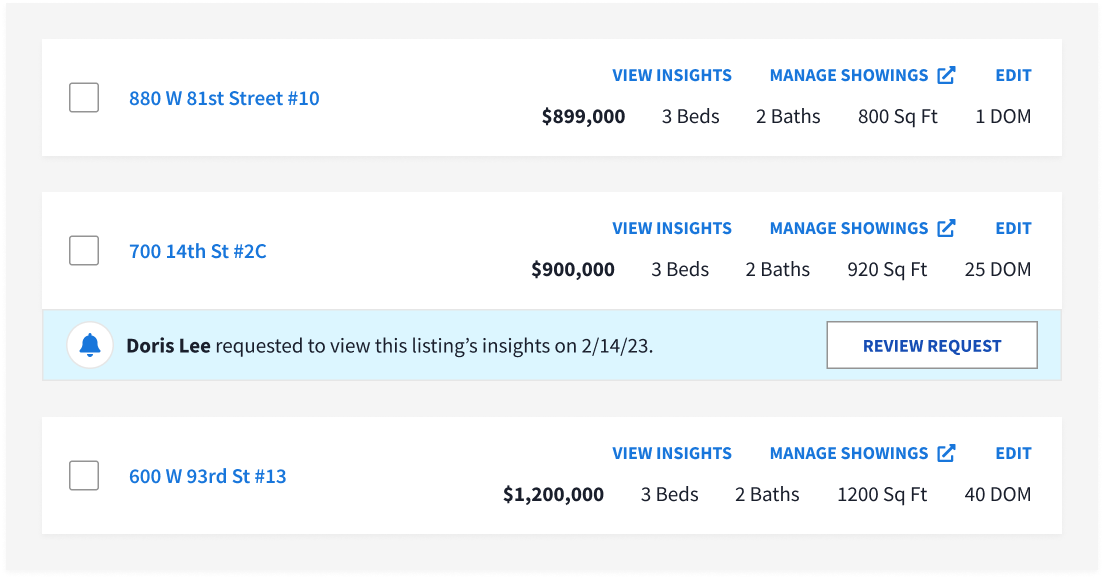Open the 700 14th St #2C listing link
This screenshot has height=579, width=1104.
coord(198,251)
